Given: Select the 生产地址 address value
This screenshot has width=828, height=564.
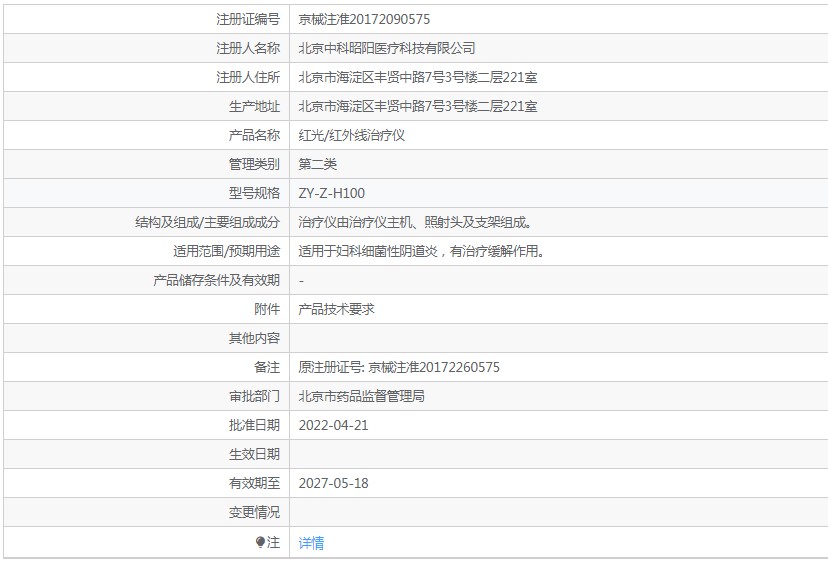Looking at the screenshot, I should 418,107.
